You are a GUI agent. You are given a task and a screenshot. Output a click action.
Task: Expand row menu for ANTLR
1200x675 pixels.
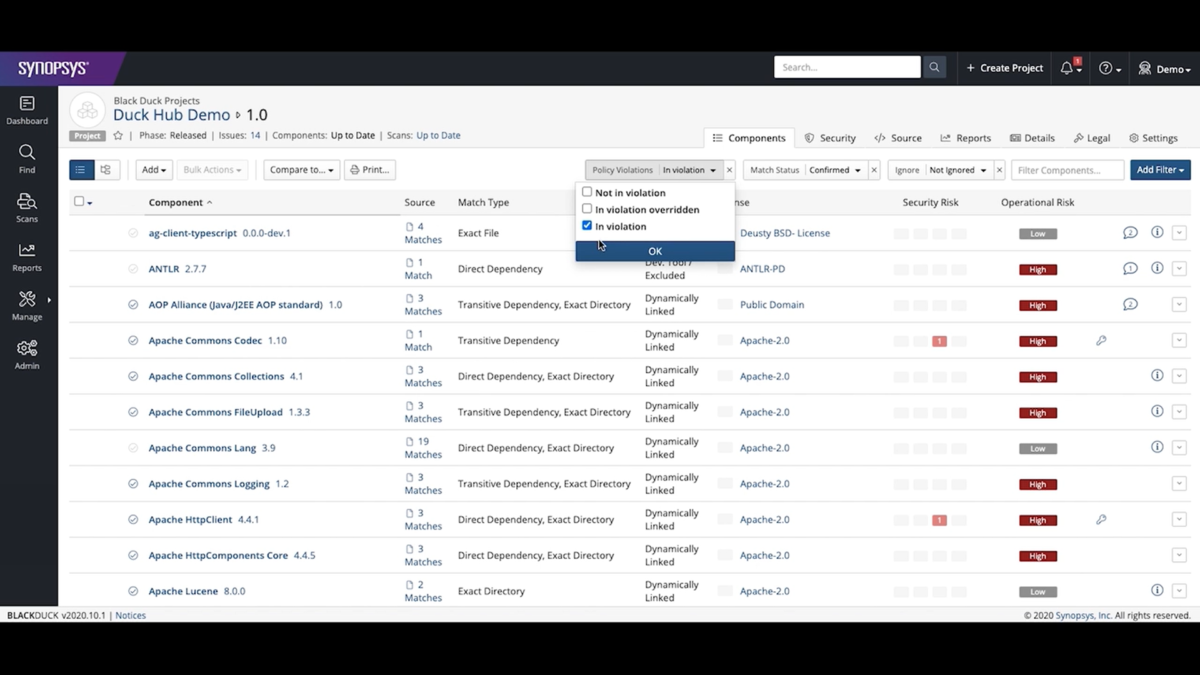1179,269
